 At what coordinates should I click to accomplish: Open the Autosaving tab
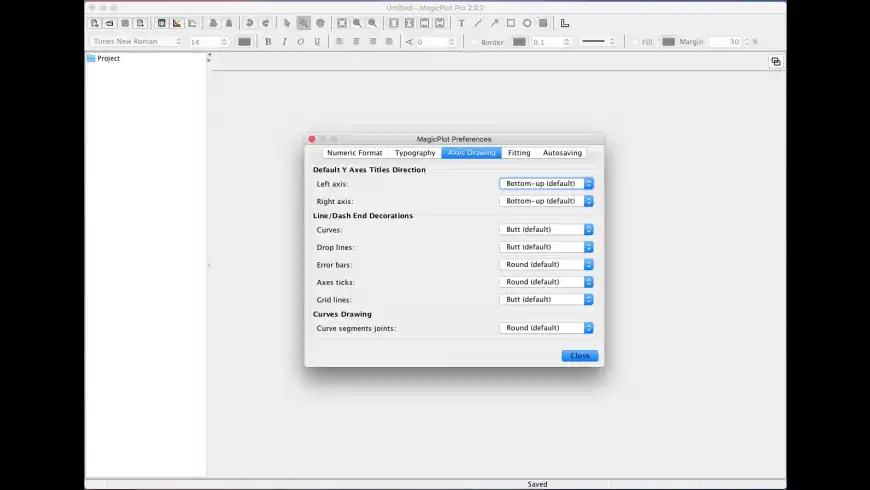[561, 153]
